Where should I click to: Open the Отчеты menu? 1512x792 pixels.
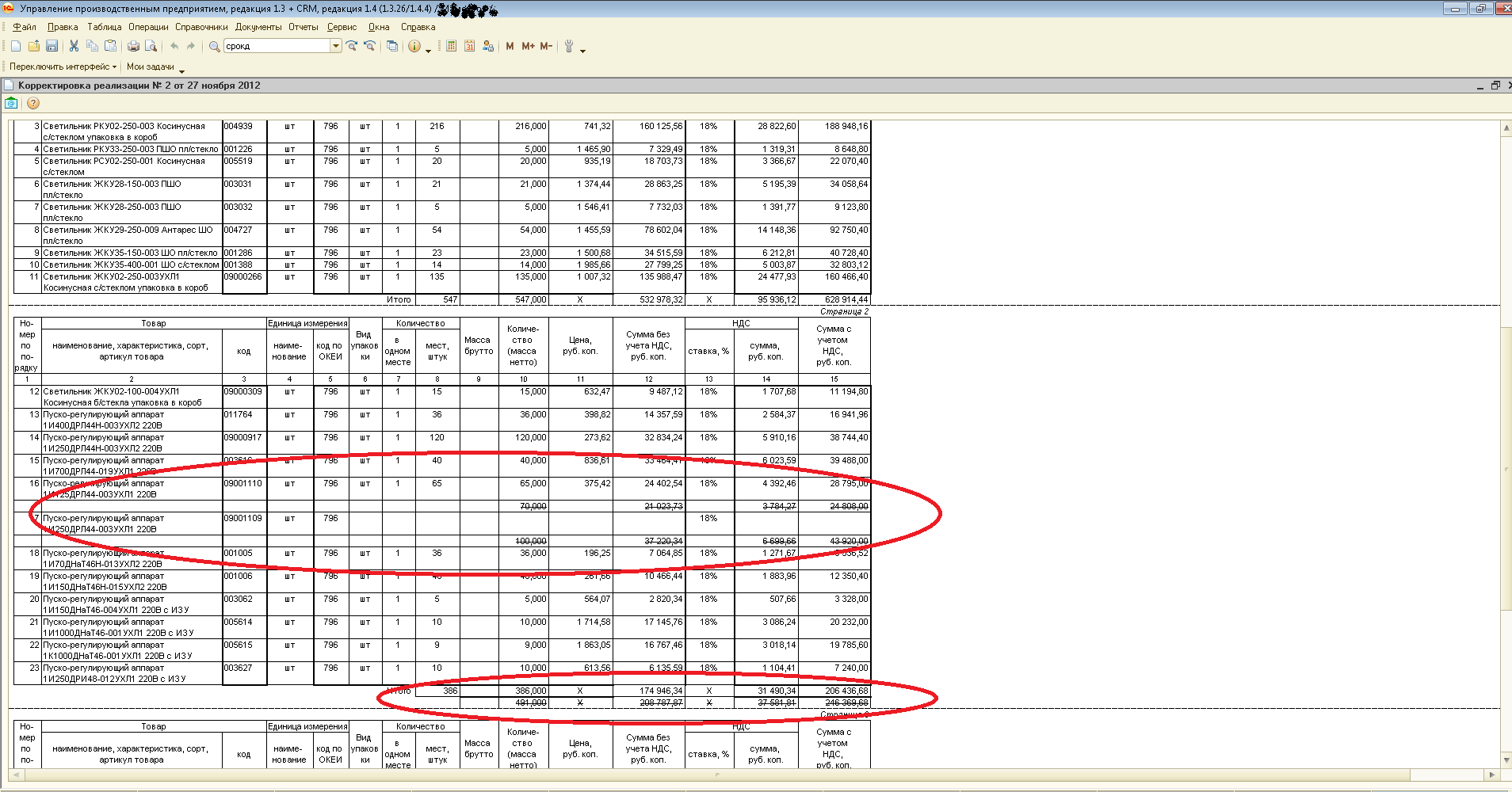point(304,27)
